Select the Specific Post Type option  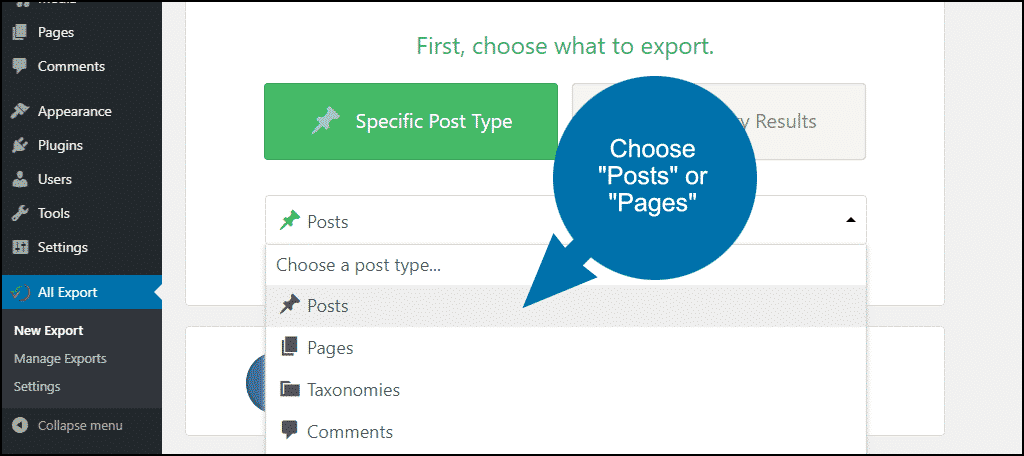[x=411, y=122]
